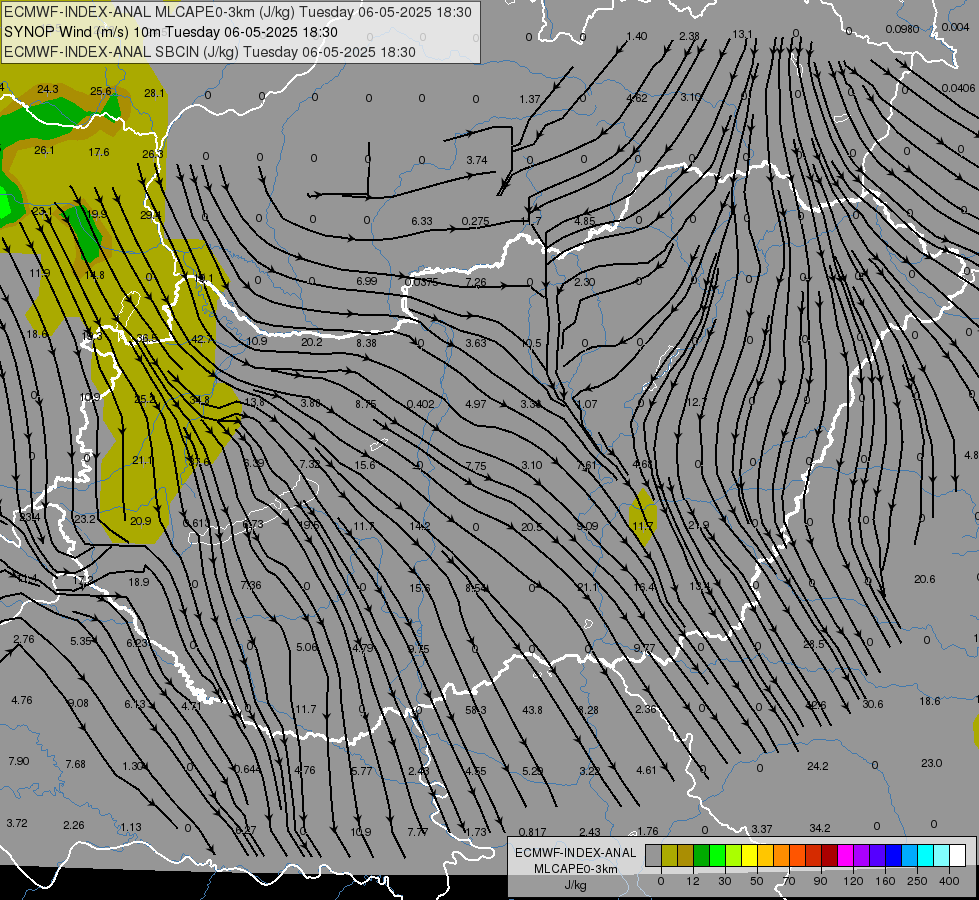Image resolution: width=979 pixels, height=900 pixels.
Task: Click the map value '25.6'
Action: [101, 91]
